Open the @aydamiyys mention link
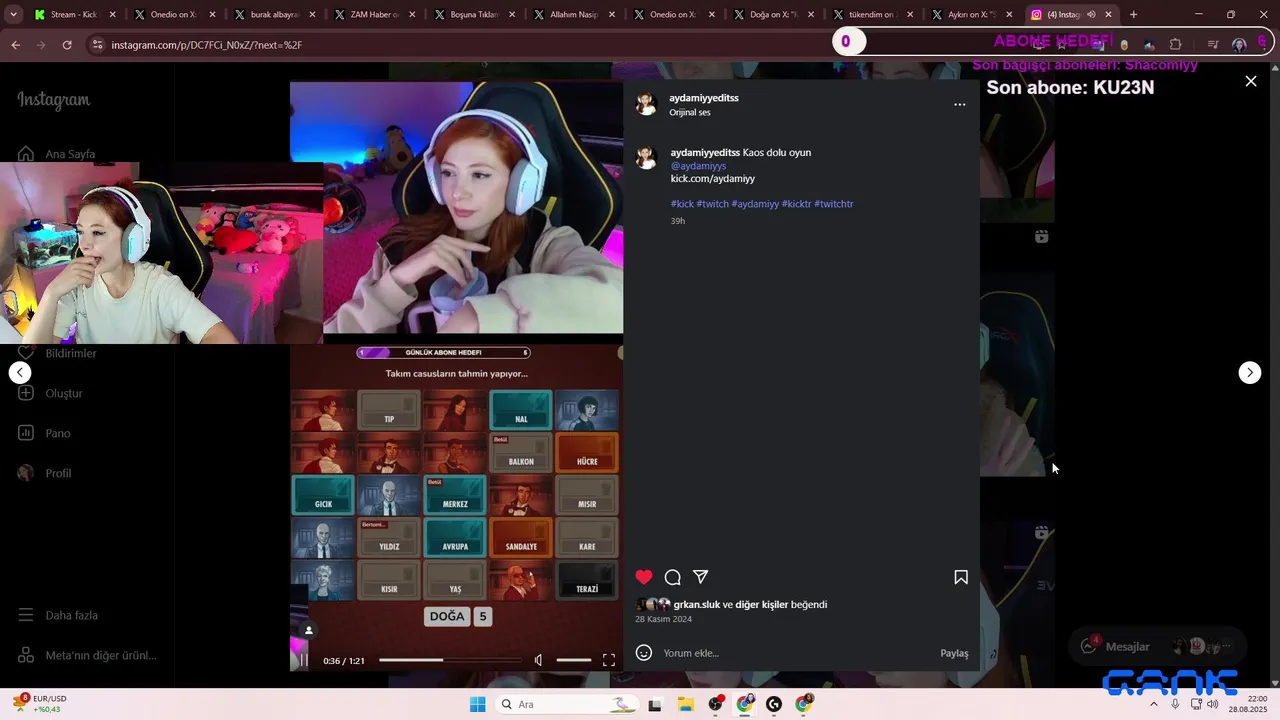The width and height of the screenshot is (1280, 720). coord(698,166)
